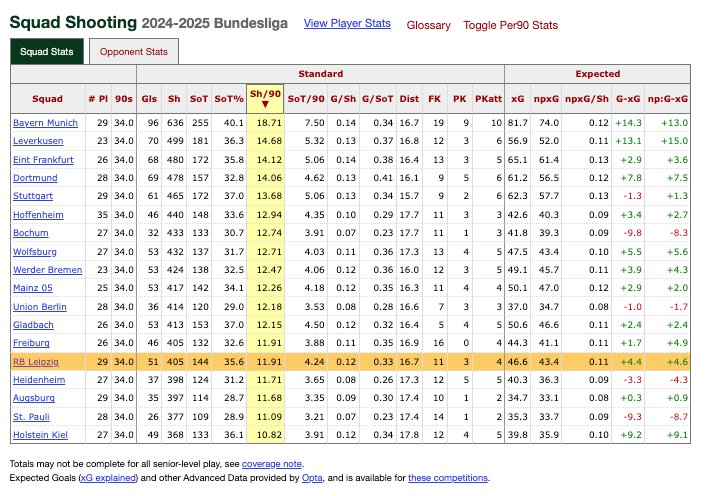Sort table by xG column
Image resolution: width=709 pixels, height=496 pixels.
(518, 99)
